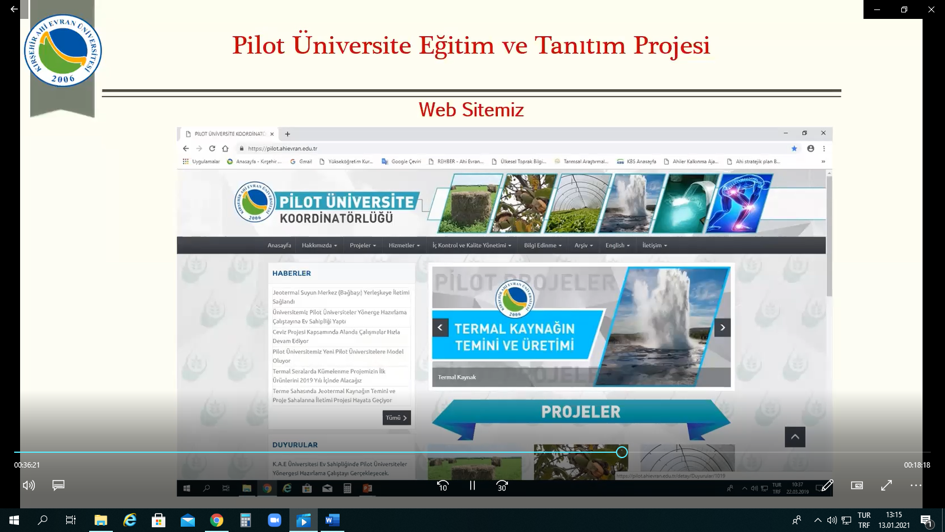
Task: Open the Hakkımızda dropdown on the site menu
Action: pos(319,245)
